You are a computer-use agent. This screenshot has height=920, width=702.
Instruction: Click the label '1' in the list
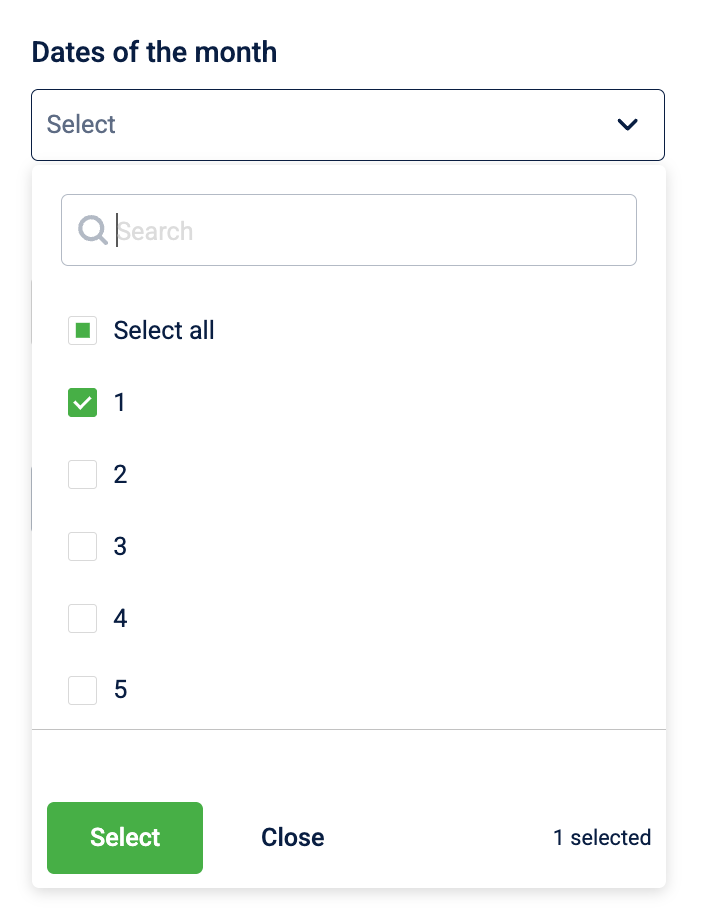point(120,403)
